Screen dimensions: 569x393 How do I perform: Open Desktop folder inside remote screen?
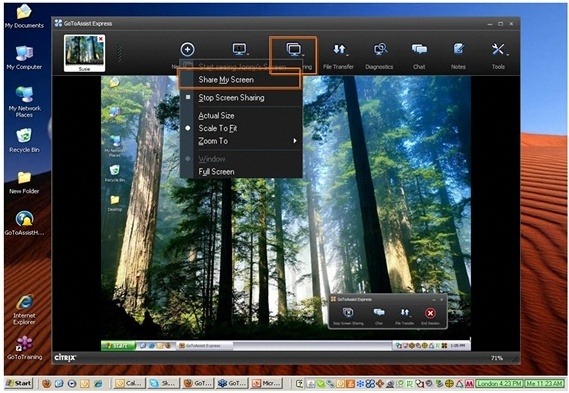[x=115, y=203]
